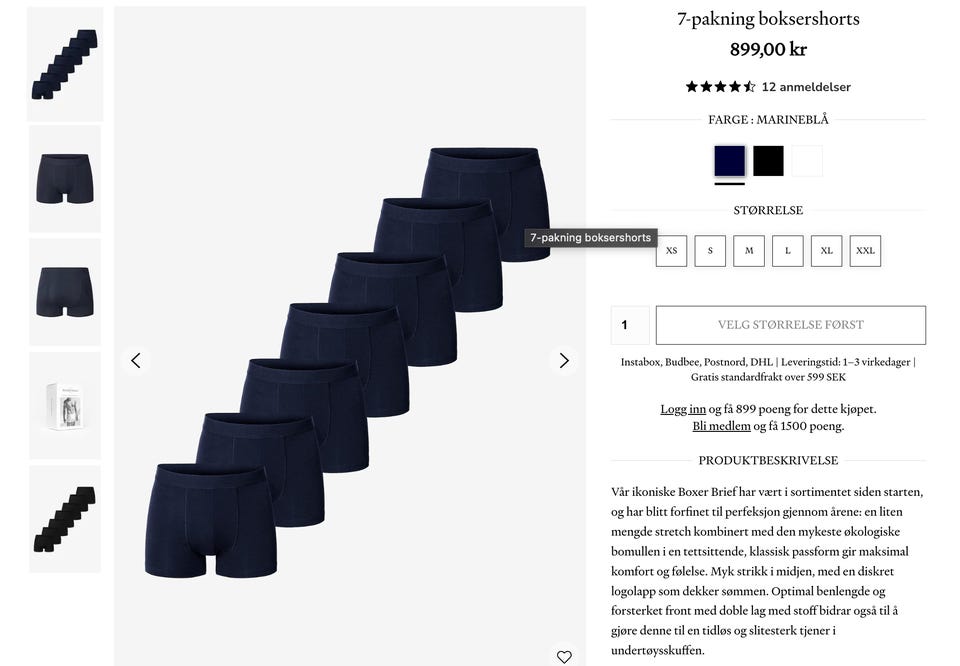Select size XL
Screen dimensions: 960x666
pos(827,251)
